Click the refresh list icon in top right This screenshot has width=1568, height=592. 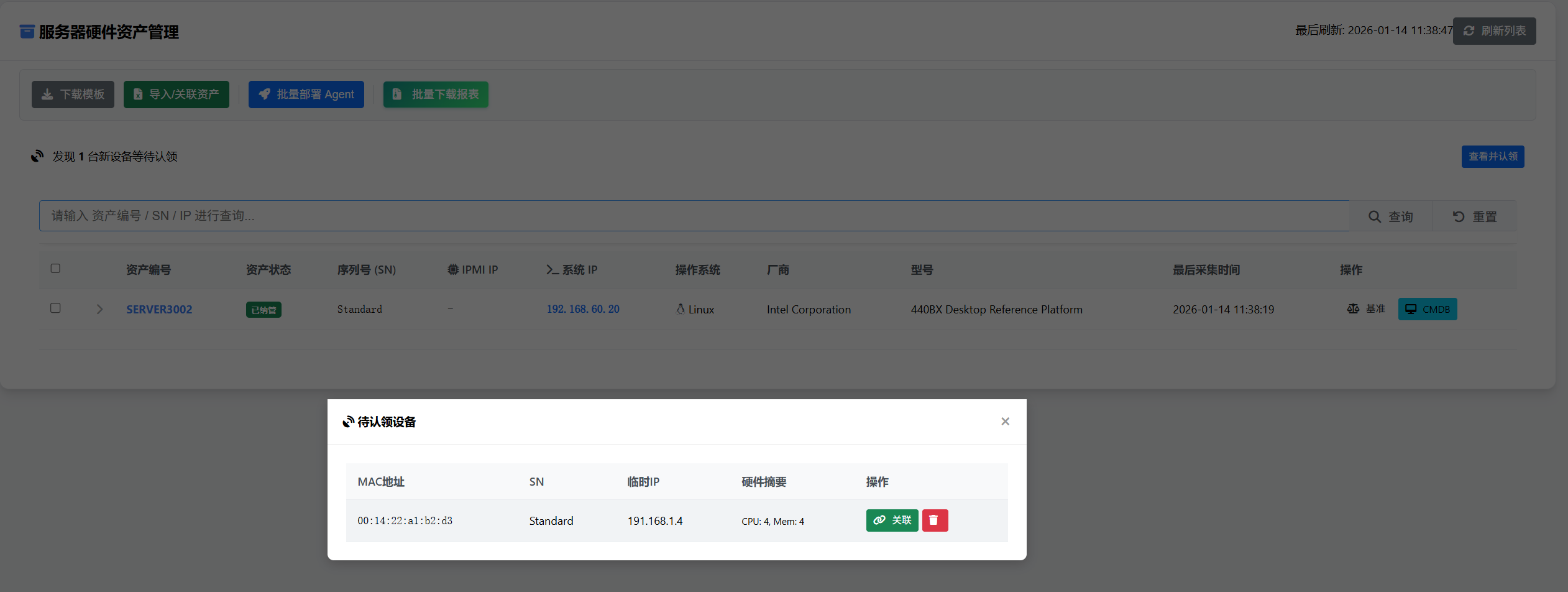coord(1469,30)
